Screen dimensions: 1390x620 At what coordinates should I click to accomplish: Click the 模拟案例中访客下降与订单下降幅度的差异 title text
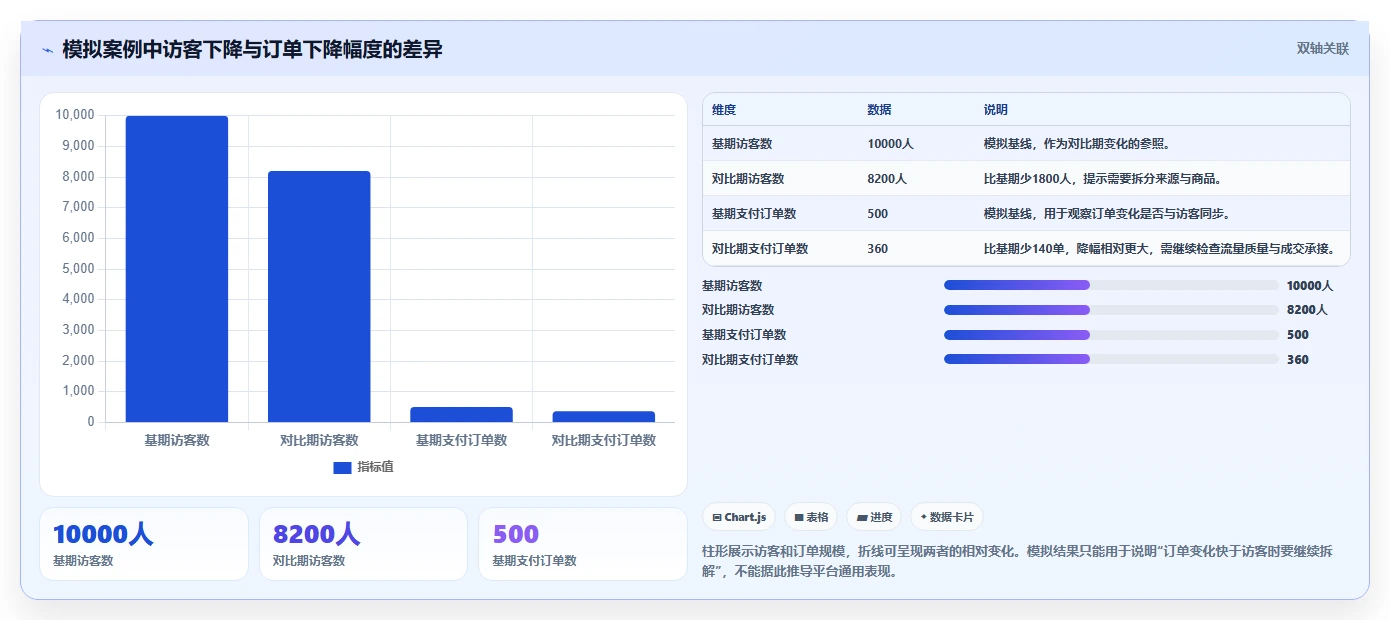(x=252, y=49)
